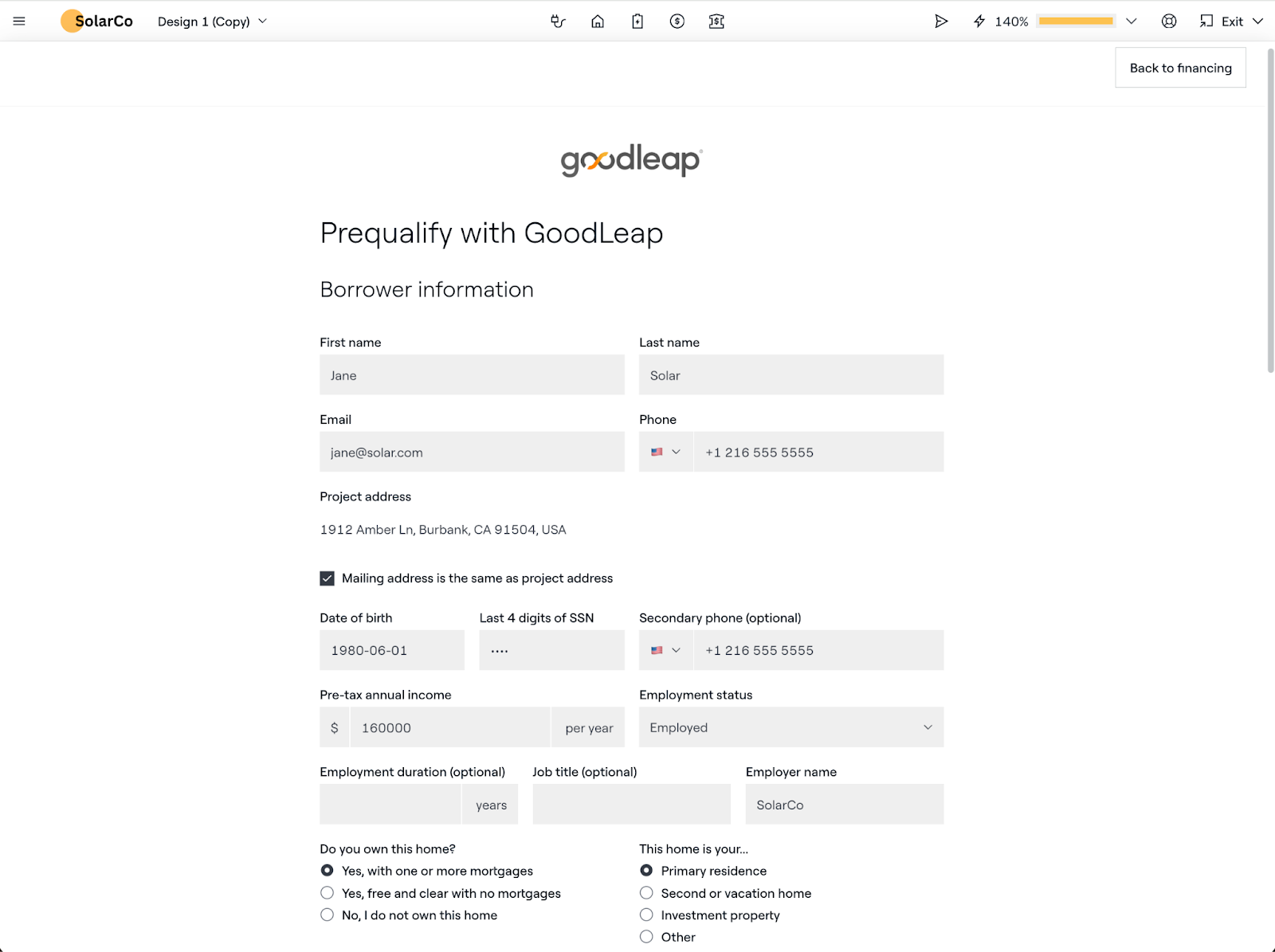
Task: Click the bank financing icon
Action: coord(716,22)
